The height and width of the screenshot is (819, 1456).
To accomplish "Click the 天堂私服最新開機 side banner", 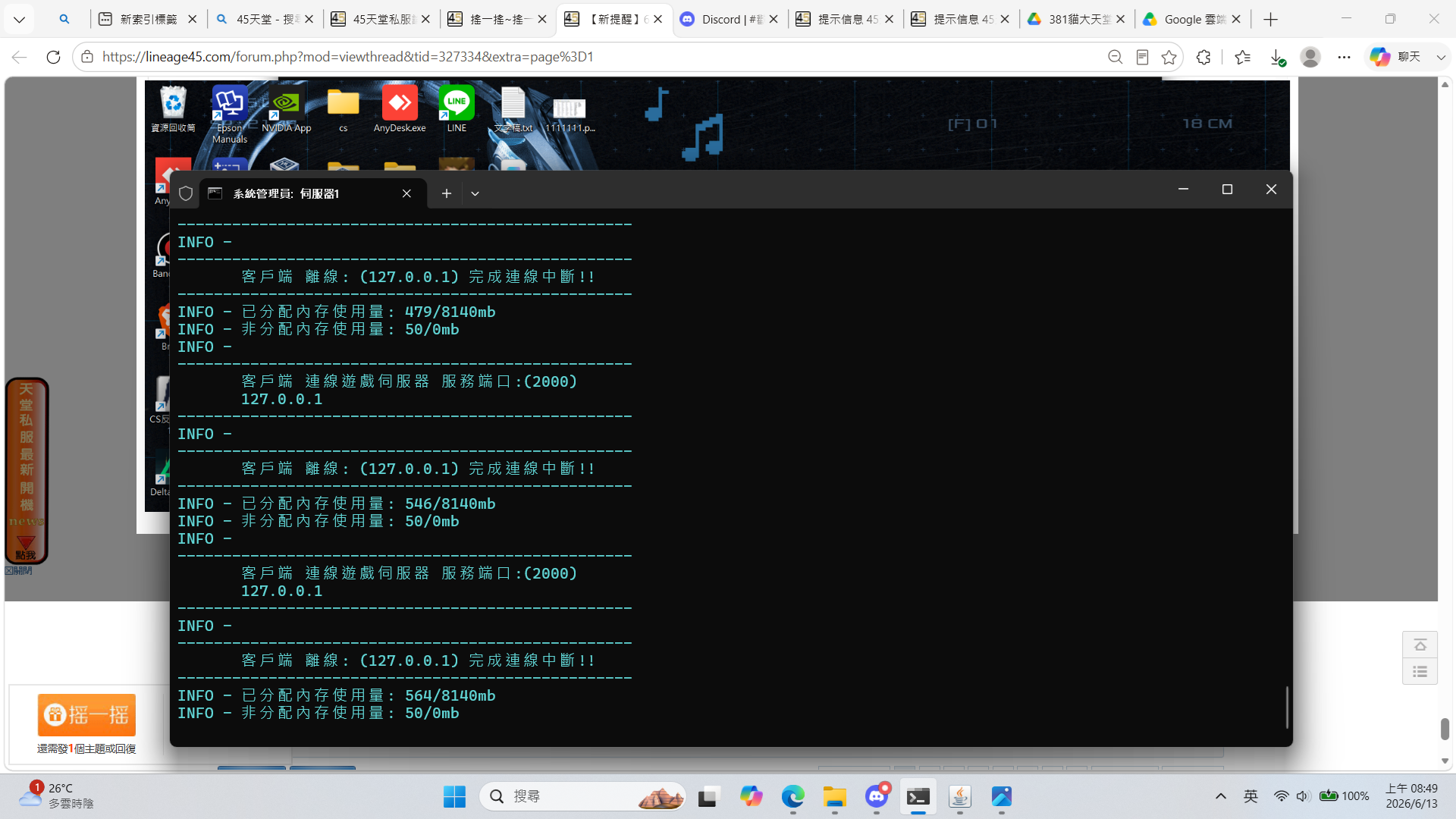I will click(27, 471).
